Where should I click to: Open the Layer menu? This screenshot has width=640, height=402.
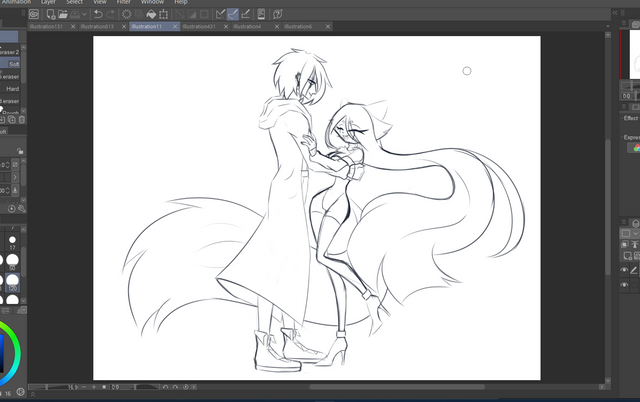(48, 2)
